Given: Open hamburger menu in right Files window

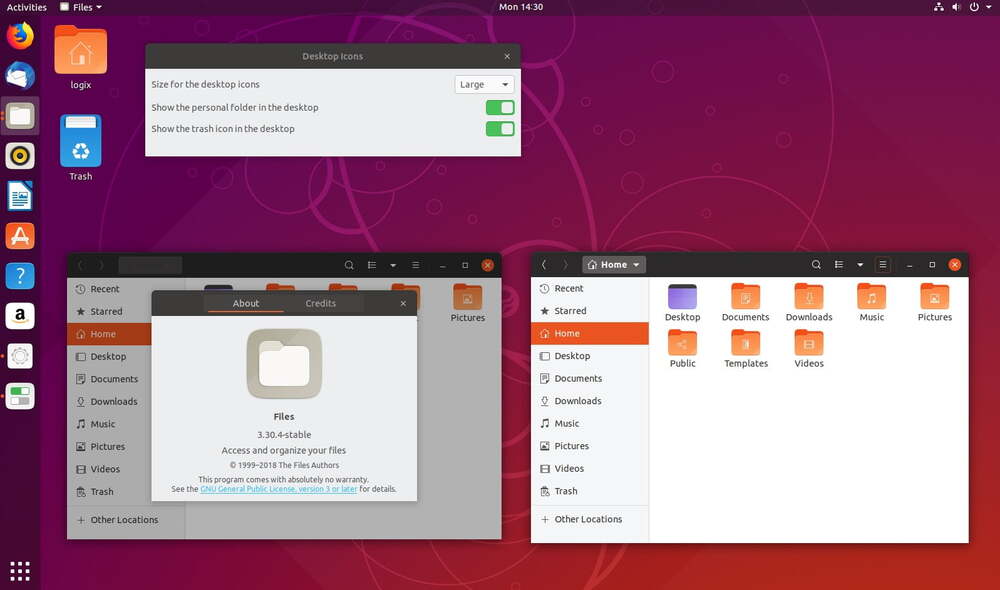Looking at the screenshot, I should coord(882,265).
